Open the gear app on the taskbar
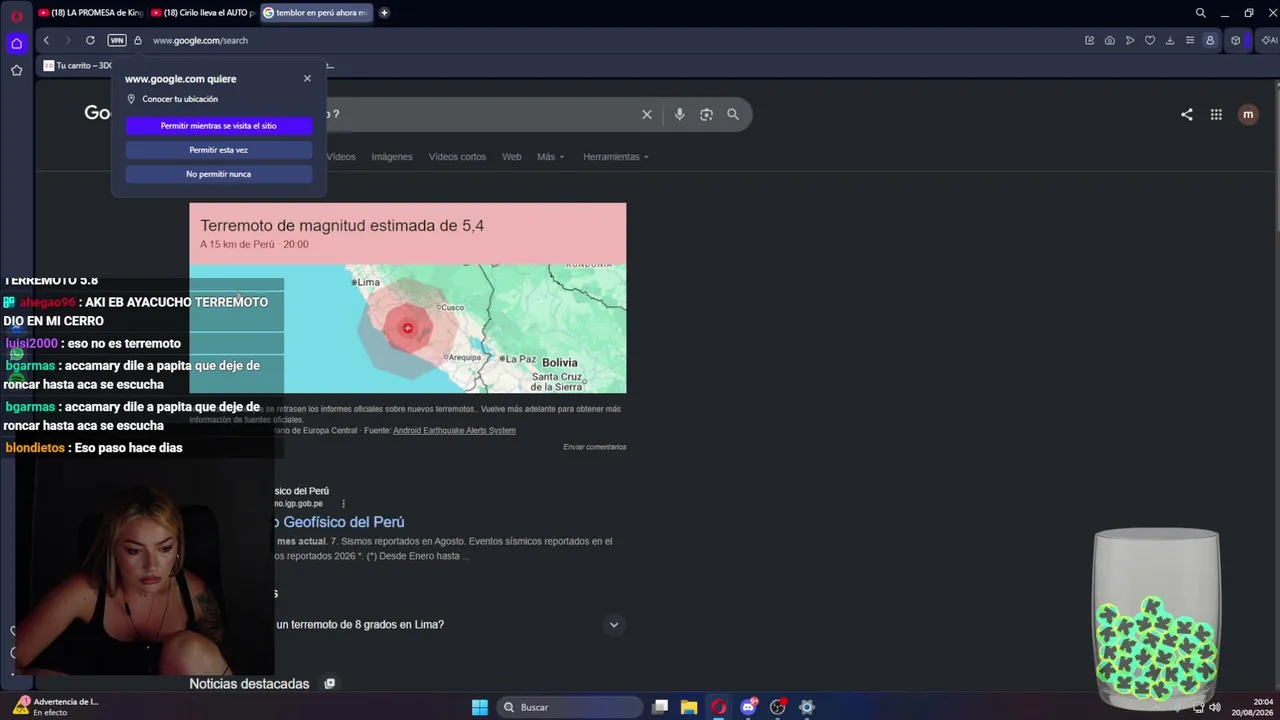Screen dimensions: 1280x720 [x=807, y=707]
